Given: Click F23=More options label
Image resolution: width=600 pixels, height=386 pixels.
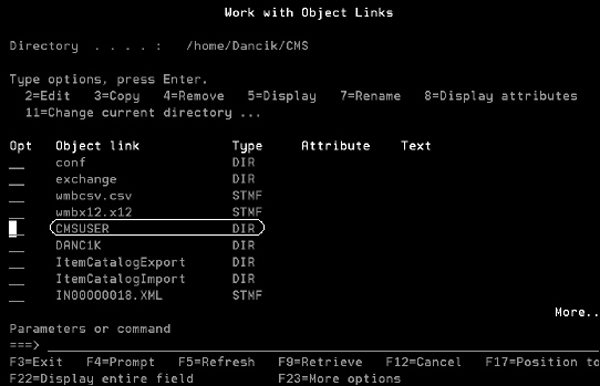Looking at the screenshot, I should point(339,379).
